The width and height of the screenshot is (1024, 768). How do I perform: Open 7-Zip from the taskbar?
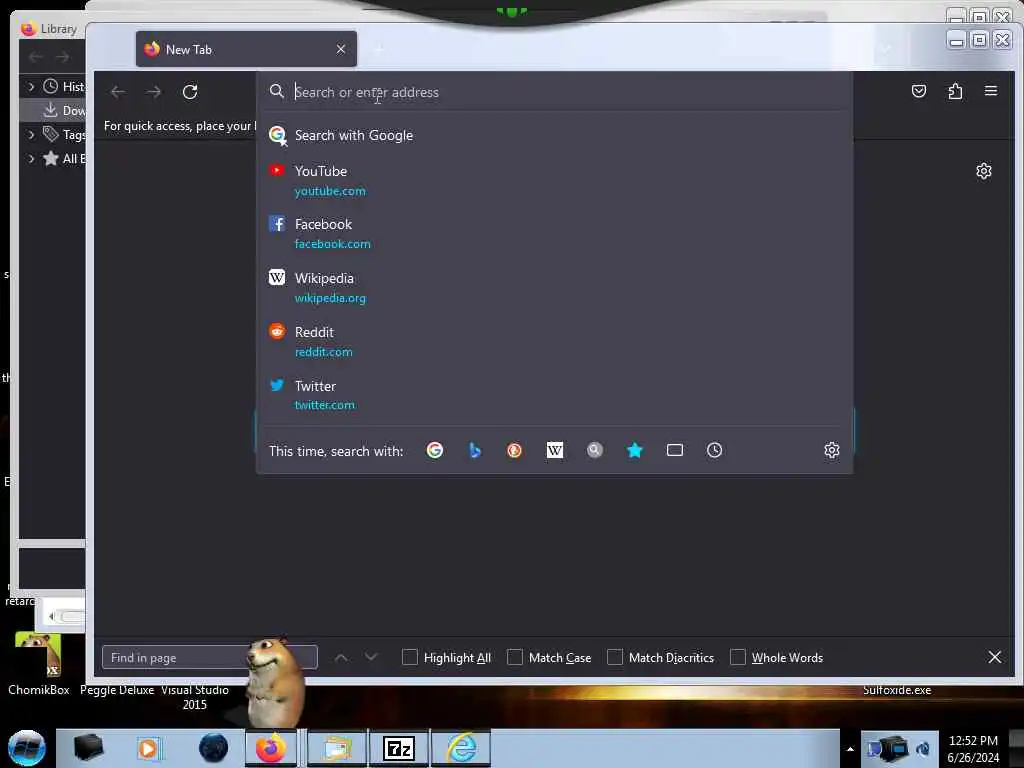click(x=399, y=748)
